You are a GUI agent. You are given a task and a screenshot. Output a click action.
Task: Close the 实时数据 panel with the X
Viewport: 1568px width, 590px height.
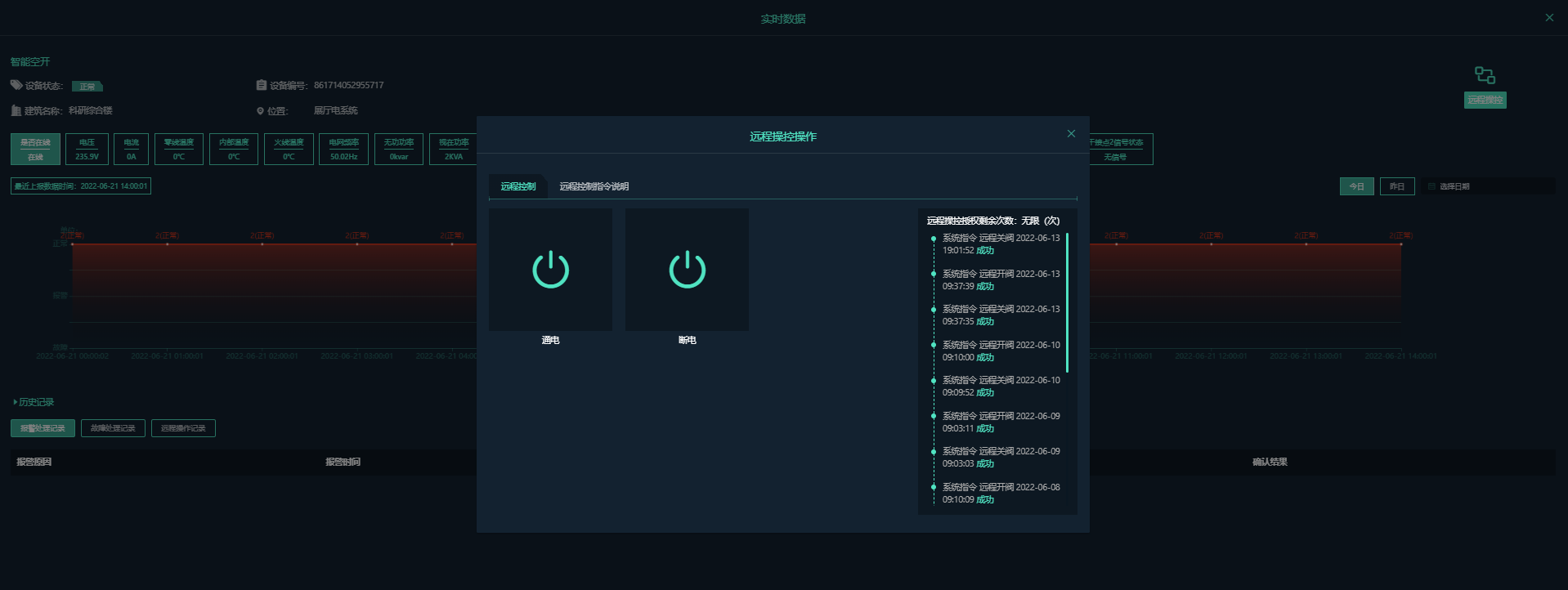pyautogui.click(x=1549, y=17)
